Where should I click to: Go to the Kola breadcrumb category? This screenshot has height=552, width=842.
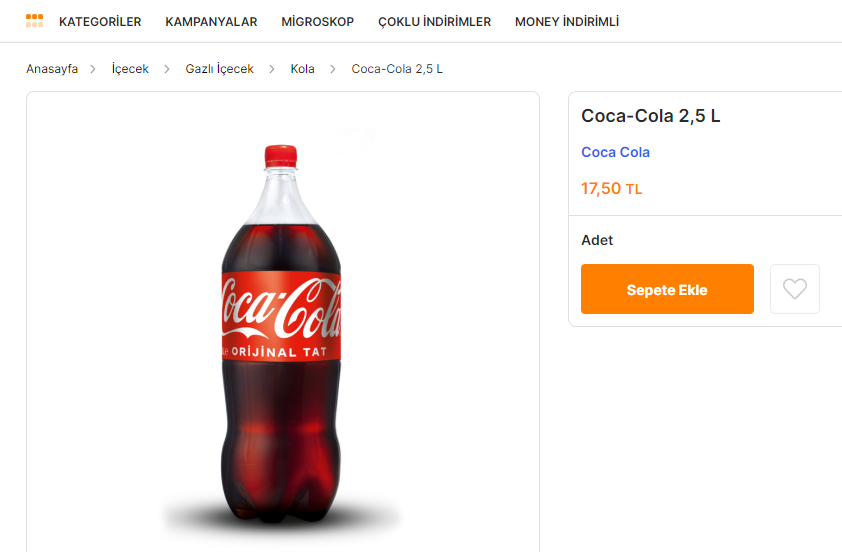tap(302, 69)
